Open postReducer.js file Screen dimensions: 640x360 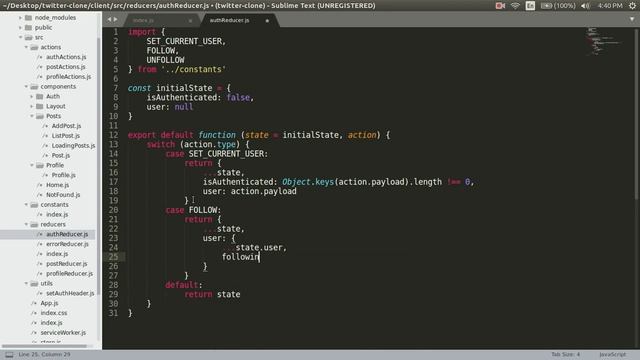tap(67, 264)
